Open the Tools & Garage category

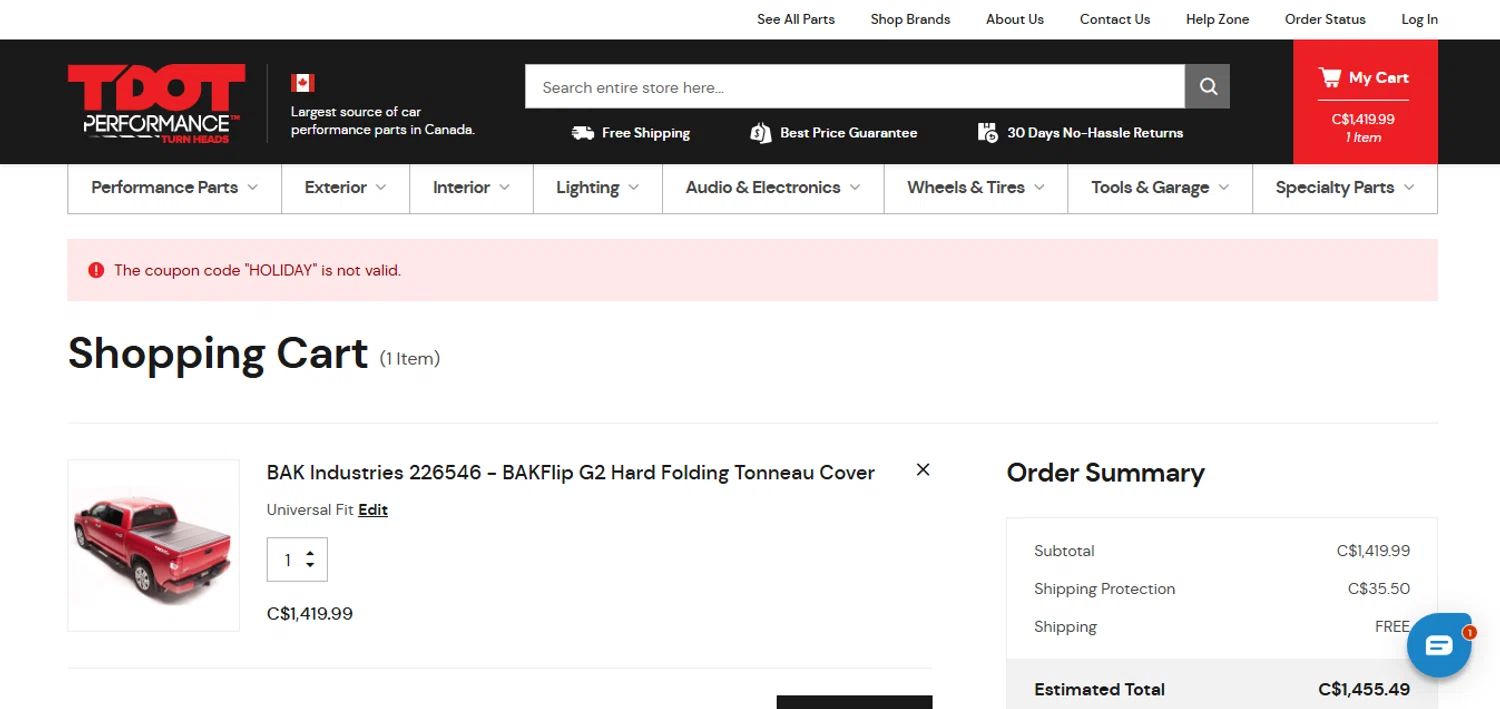tap(1150, 188)
